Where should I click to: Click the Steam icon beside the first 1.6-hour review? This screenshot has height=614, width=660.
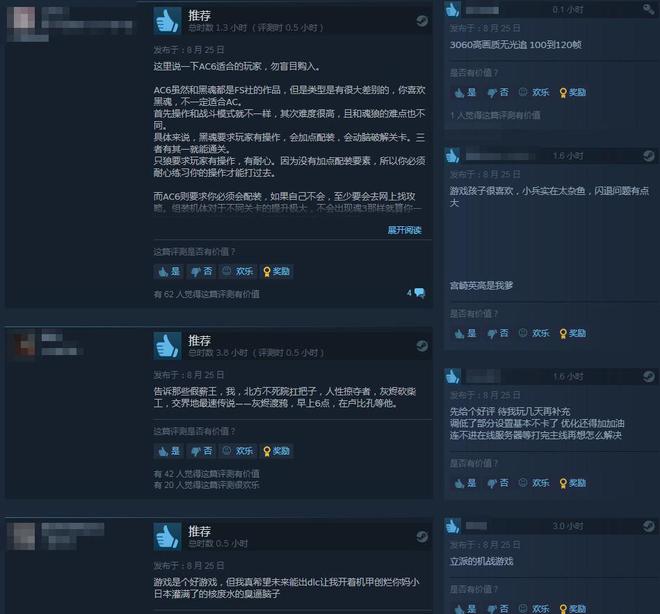pyautogui.click(x=649, y=156)
